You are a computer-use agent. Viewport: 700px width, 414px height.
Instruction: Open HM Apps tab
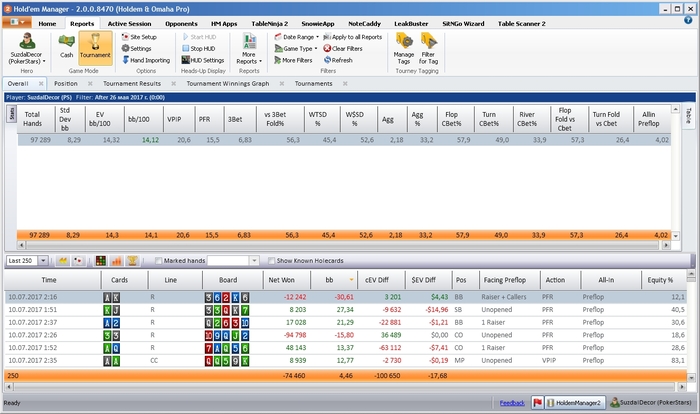224,24
